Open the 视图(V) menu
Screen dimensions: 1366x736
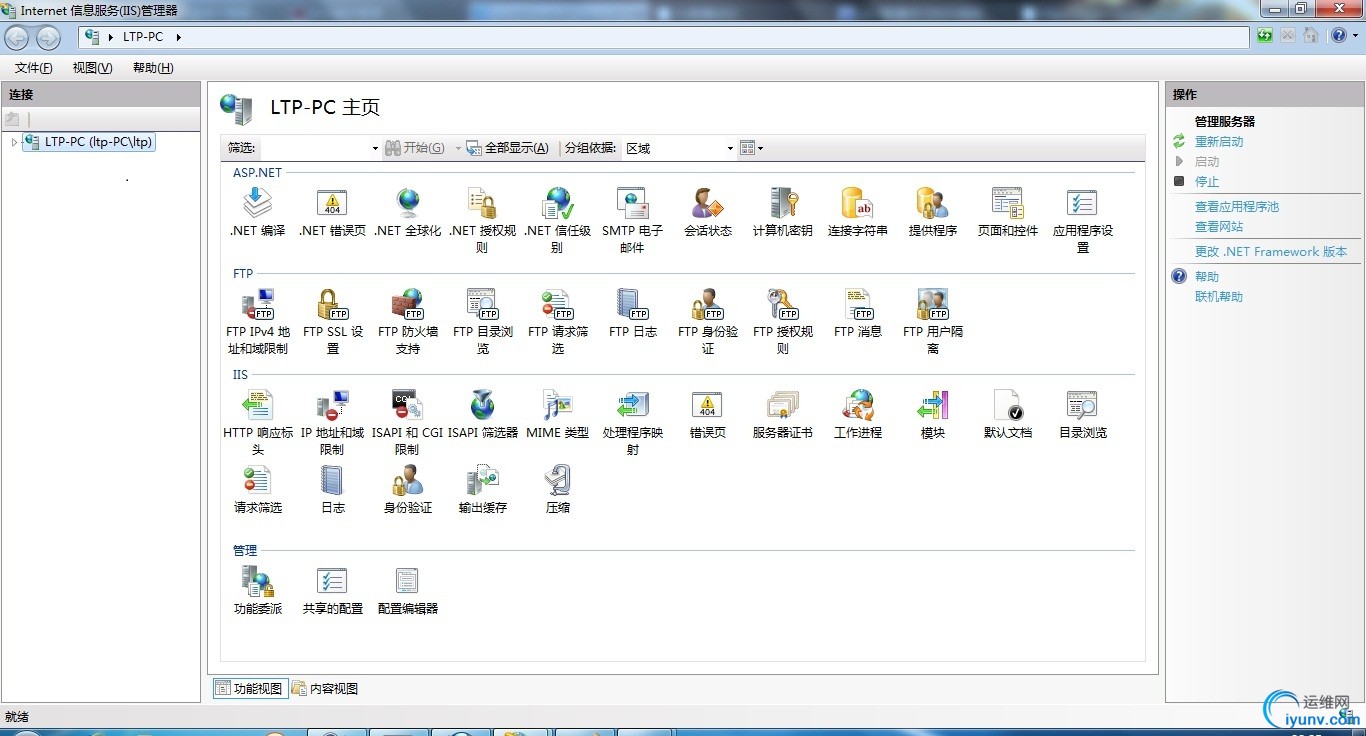click(92, 68)
